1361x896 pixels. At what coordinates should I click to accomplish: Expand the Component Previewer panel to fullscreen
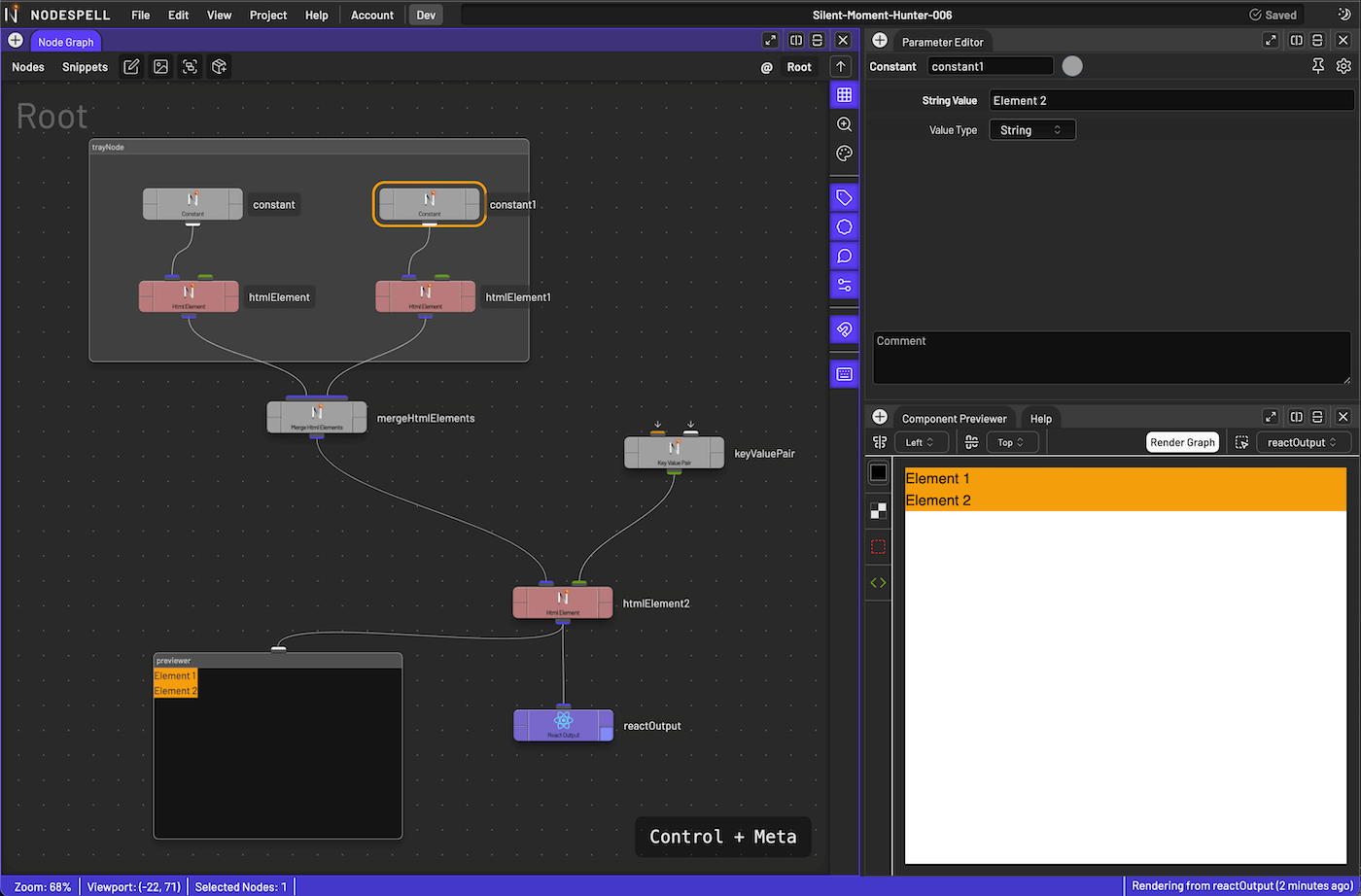[1271, 417]
